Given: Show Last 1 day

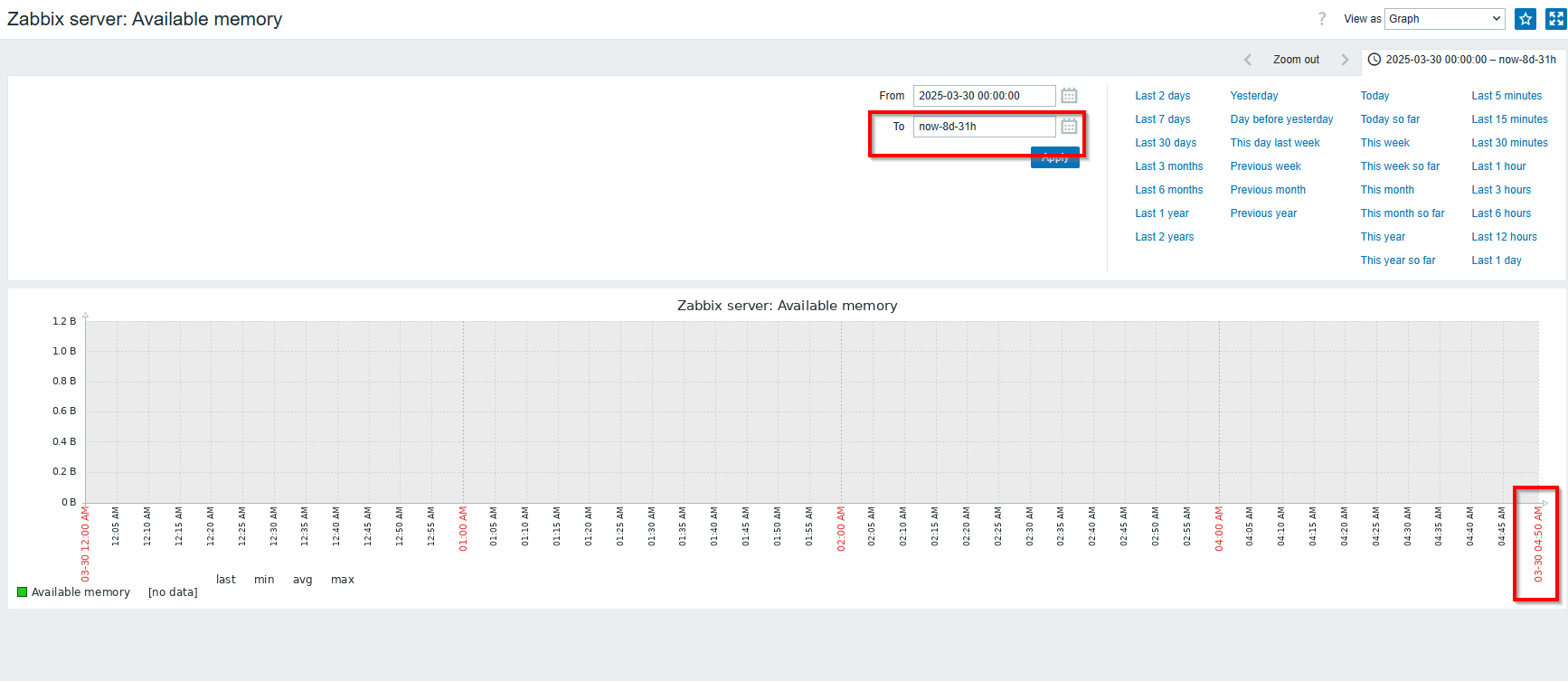Looking at the screenshot, I should pyautogui.click(x=1497, y=260).
